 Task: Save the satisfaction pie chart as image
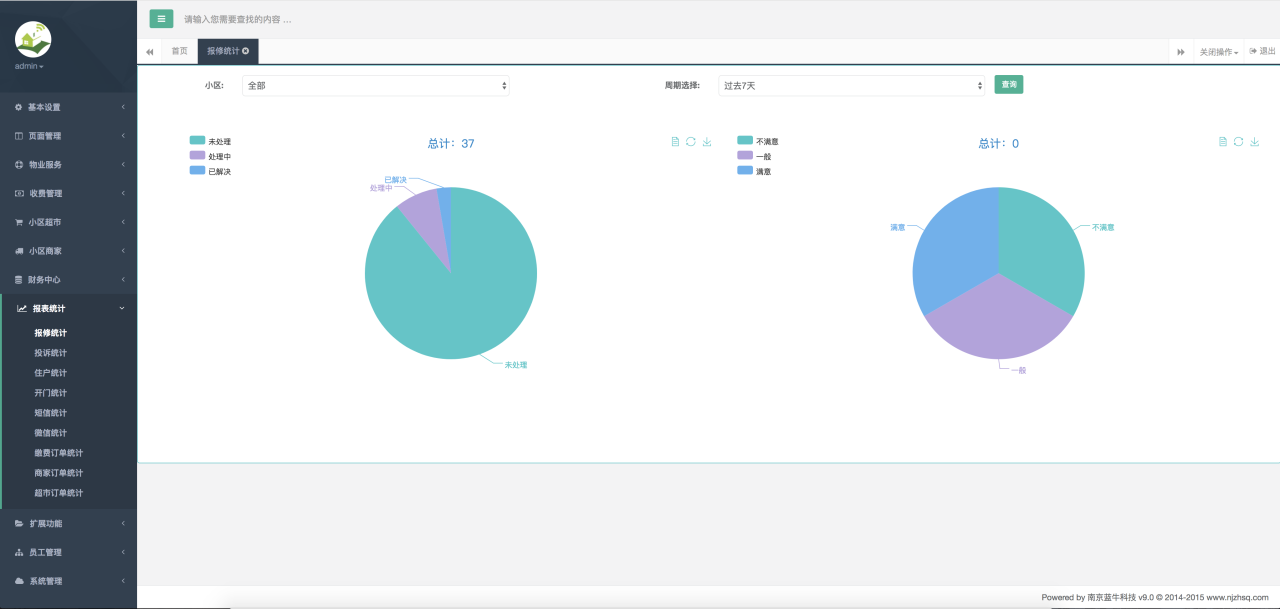1255,142
